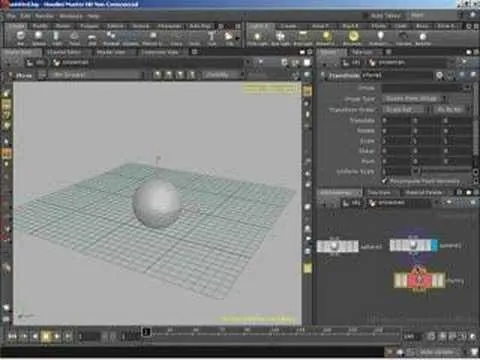This screenshot has height=360, width=480.
Task: Toggle Recompute Point Normals checkbox
Action: click(385, 181)
